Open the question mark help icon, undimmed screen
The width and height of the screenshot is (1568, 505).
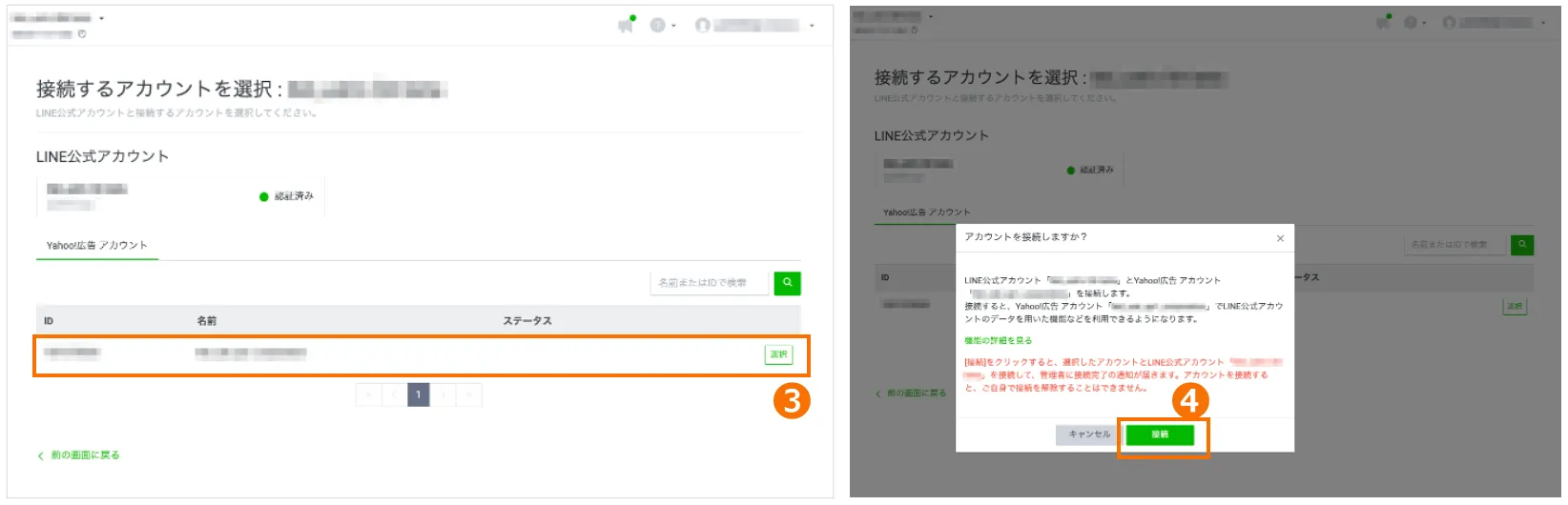coord(658,25)
